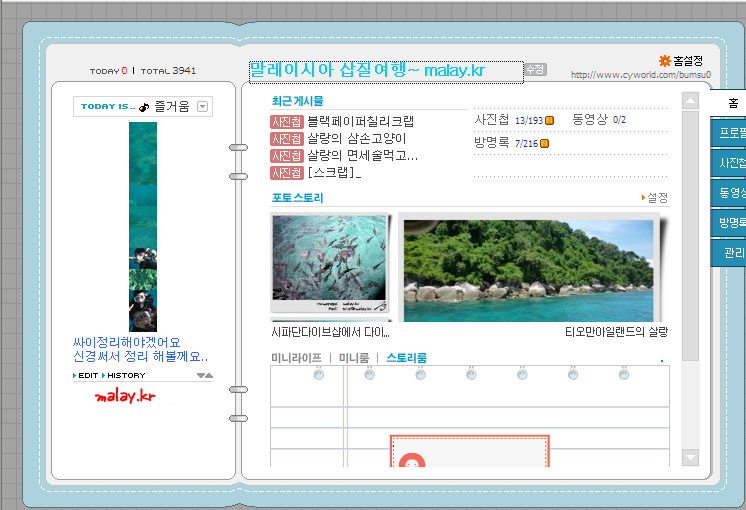Select the 사진첩 side tab
The image size is (746, 510).
(x=728, y=163)
